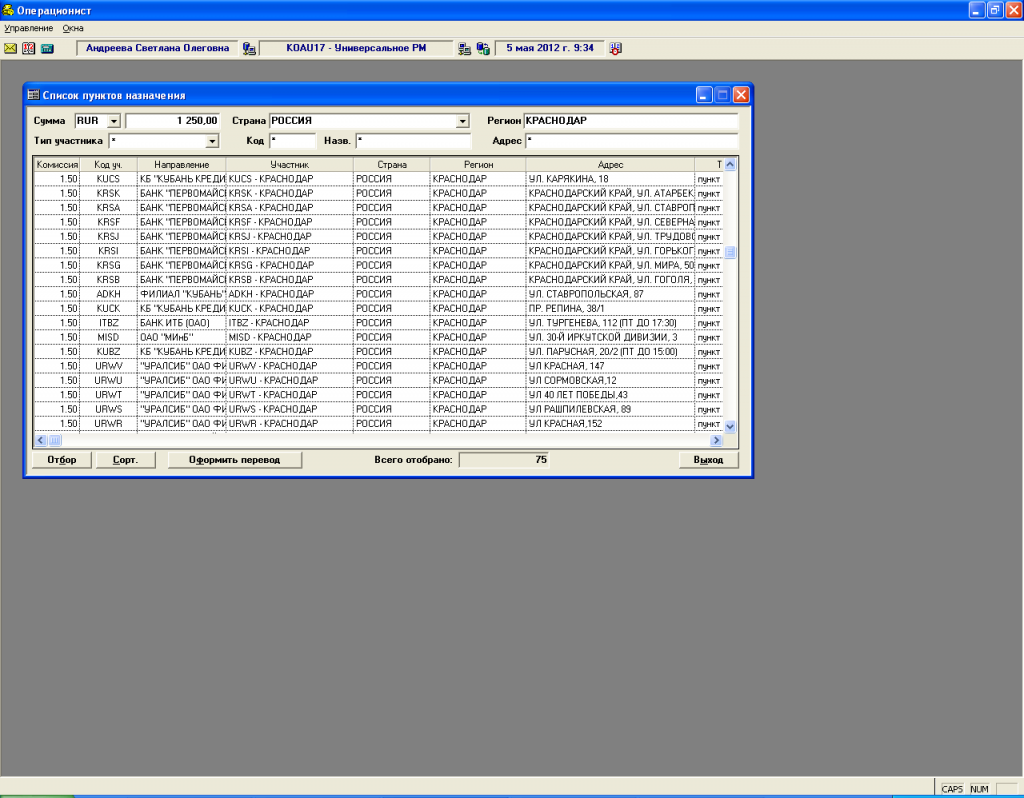This screenshot has height=798, width=1024.
Task: Click the Регион input field
Action: 630,121
